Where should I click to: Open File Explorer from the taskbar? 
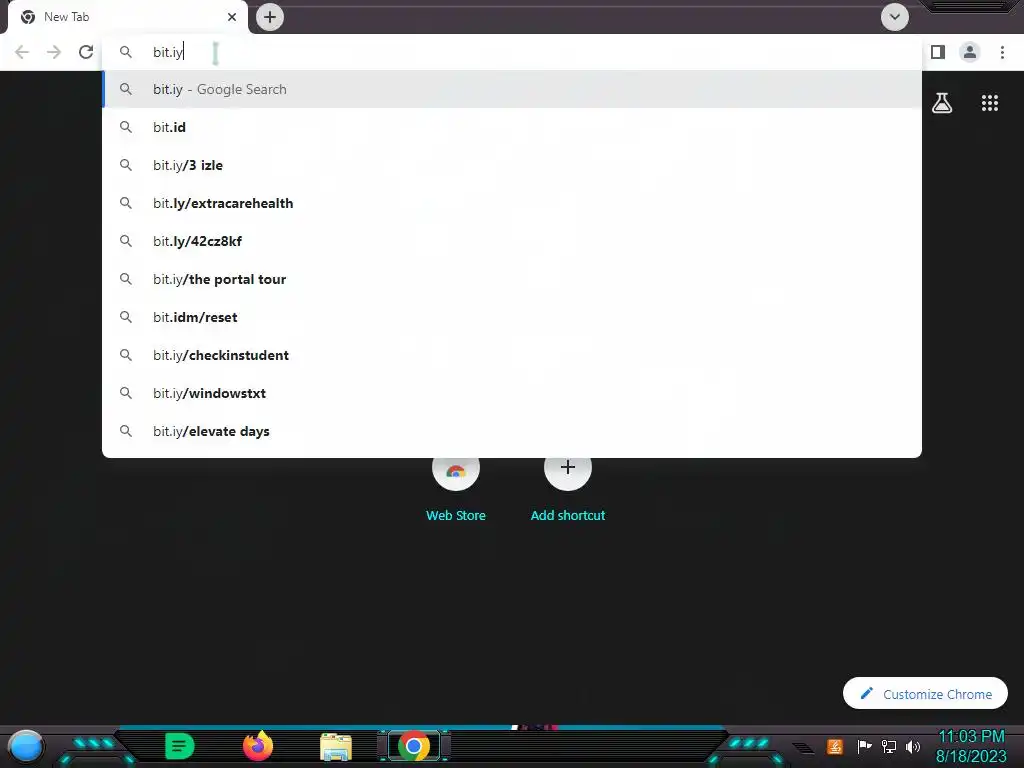[336, 746]
